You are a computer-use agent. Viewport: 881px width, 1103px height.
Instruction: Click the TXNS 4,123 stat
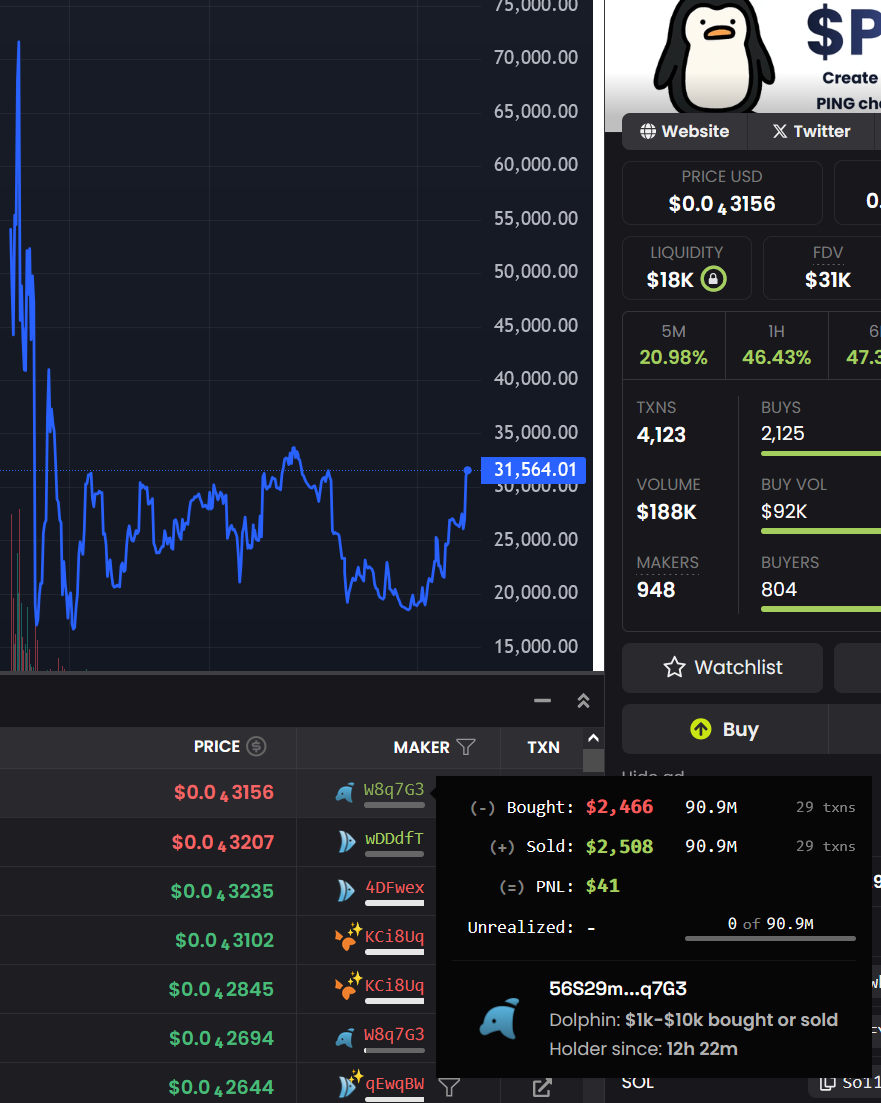pyautogui.click(x=661, y=421)
